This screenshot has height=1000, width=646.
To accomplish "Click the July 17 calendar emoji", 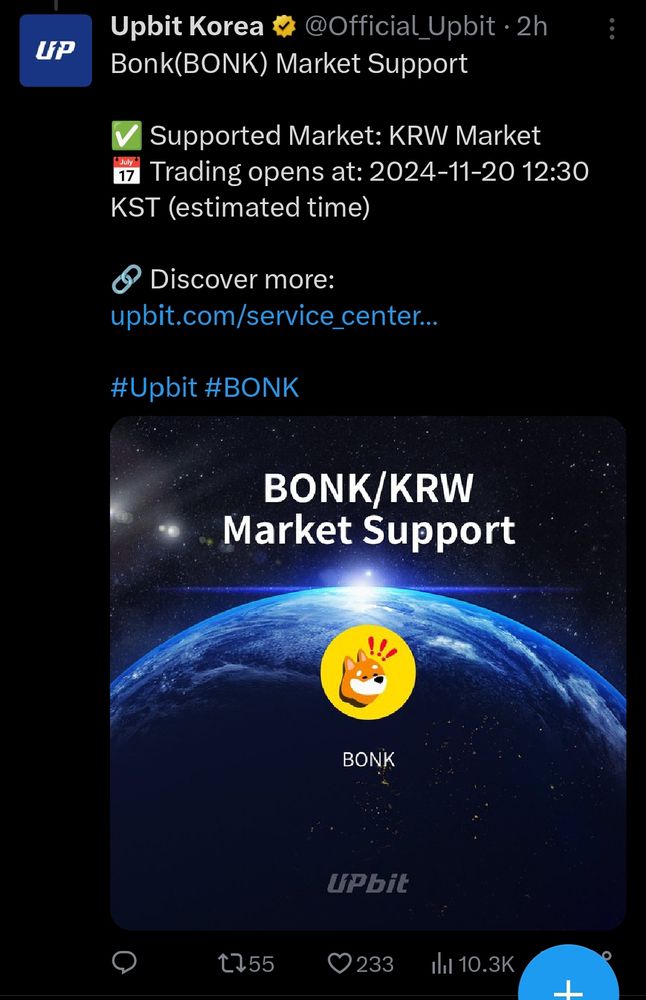I will tap(126, 171).
